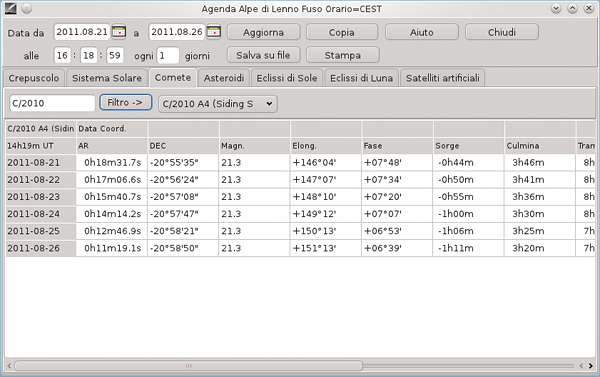
Task: Click DEC cell -20°56'24"
Action: click(183, 180)
